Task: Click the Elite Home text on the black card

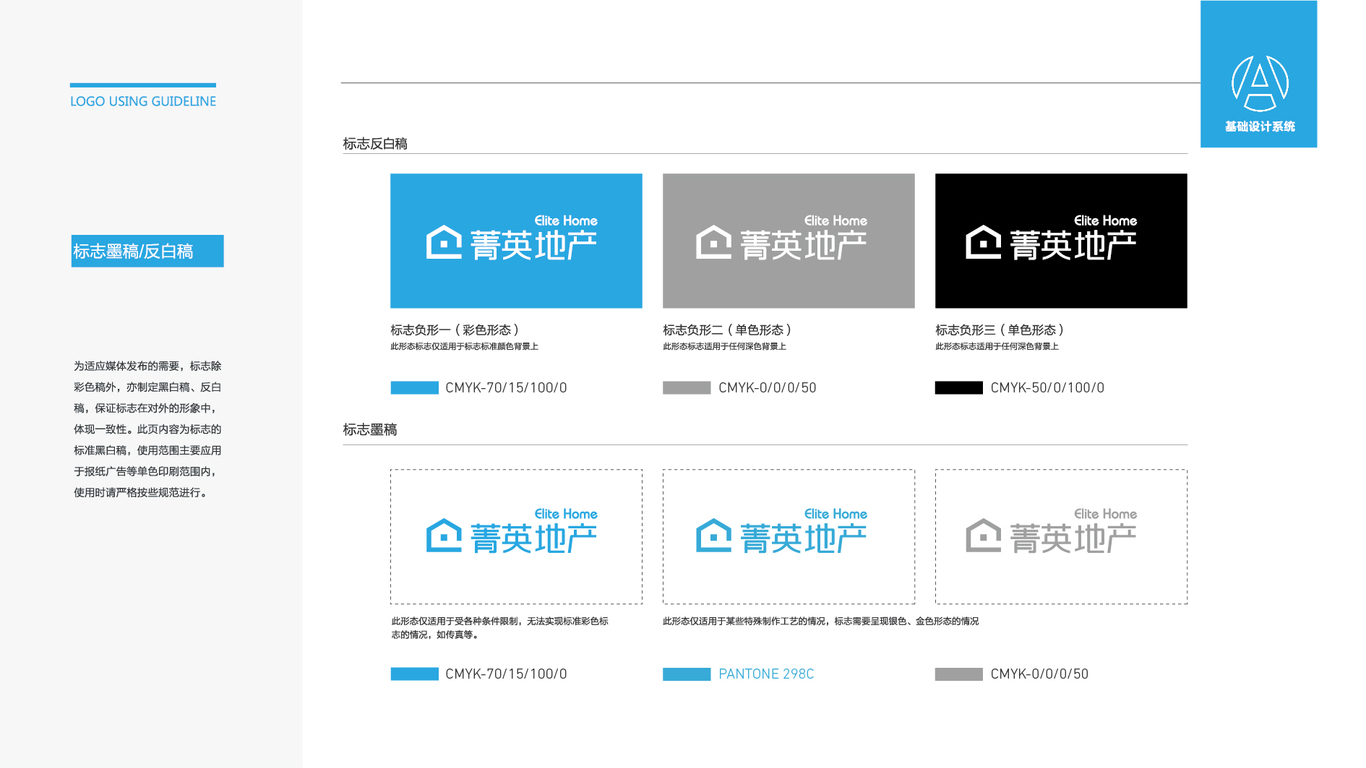Action: (x=1105, y=220)
